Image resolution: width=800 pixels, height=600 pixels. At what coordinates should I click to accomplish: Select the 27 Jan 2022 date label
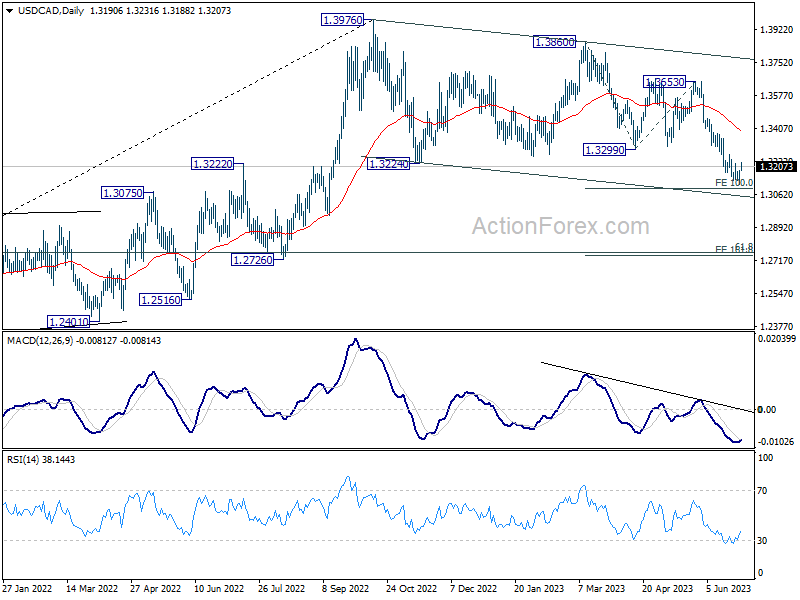[27, 588]
